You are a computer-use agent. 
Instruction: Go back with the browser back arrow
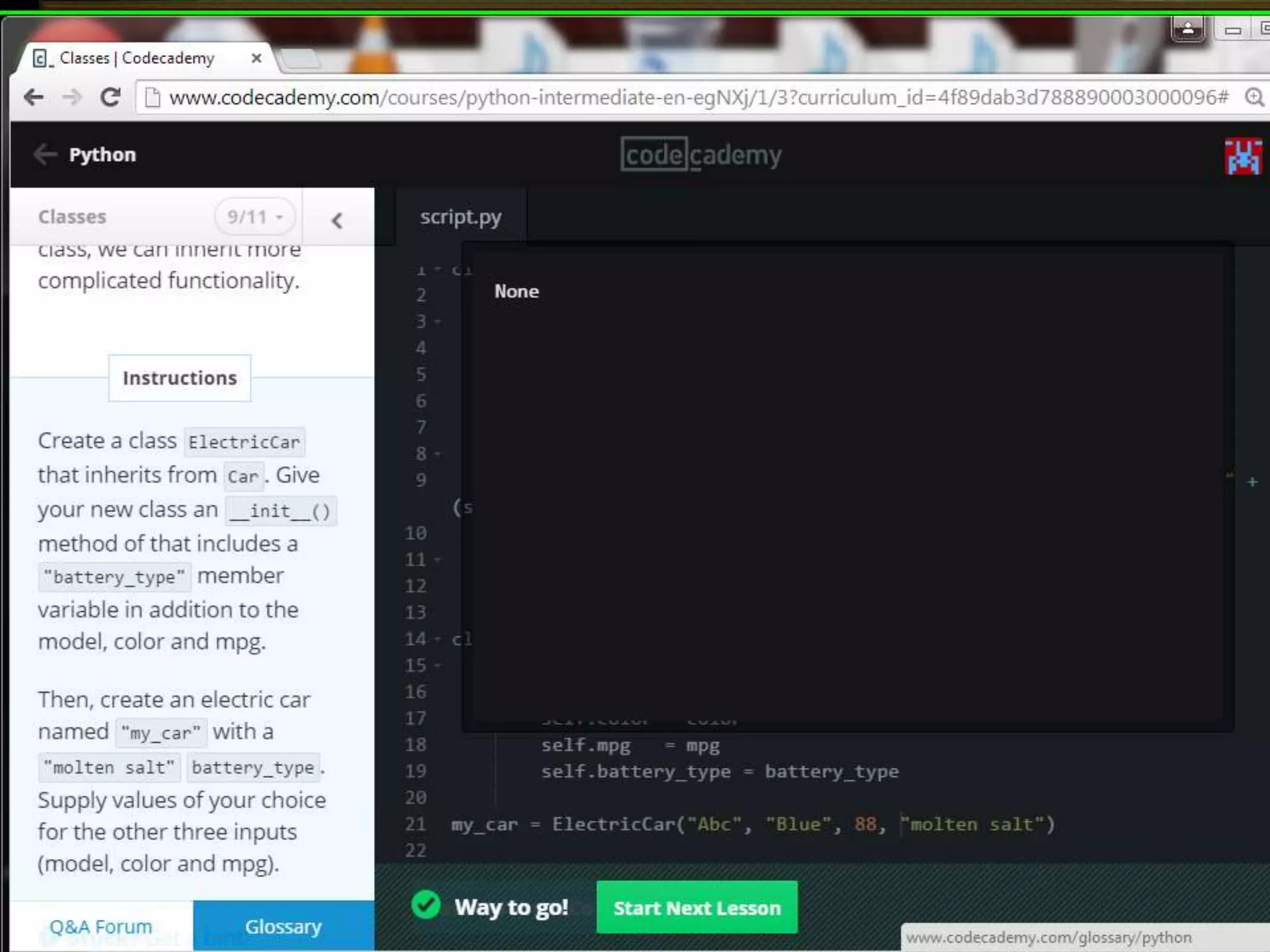(33, 97)
